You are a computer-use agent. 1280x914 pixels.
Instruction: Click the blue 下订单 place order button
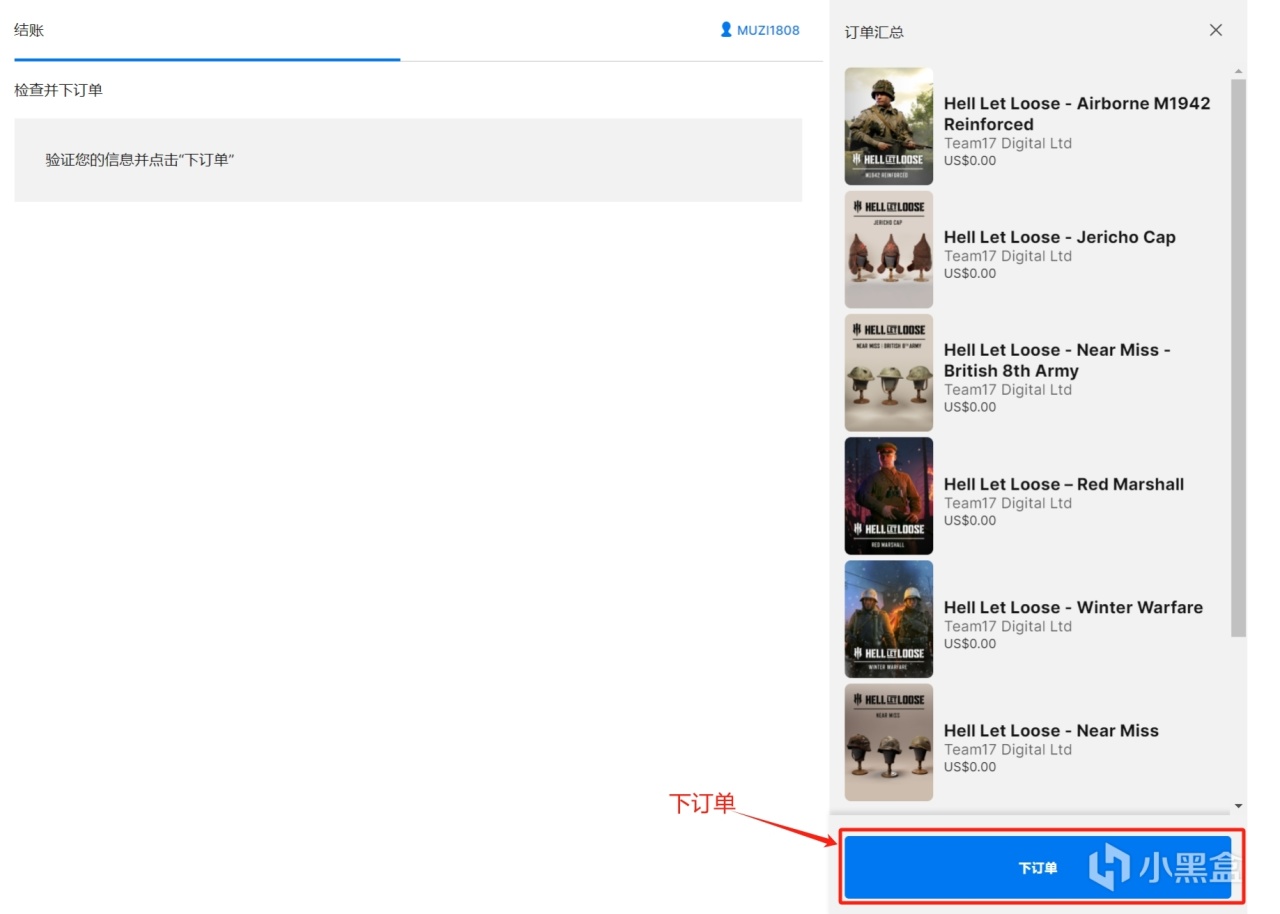pos(1038,868)
